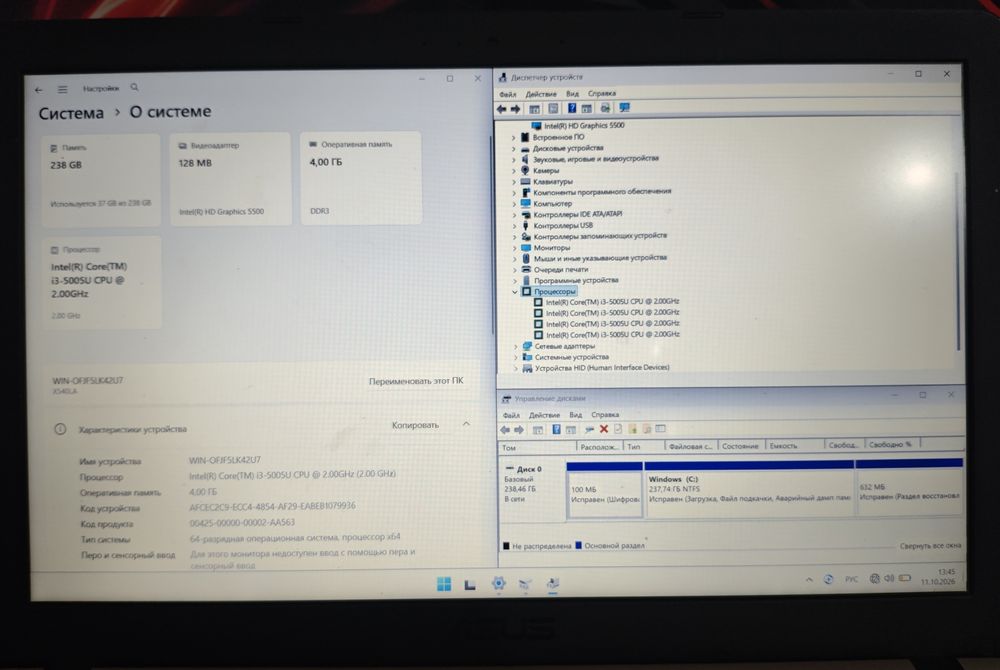The width and height of the screenshot is (1000, 670).
Task: Select the 100 МБ partition block
Action: (604, 490)
